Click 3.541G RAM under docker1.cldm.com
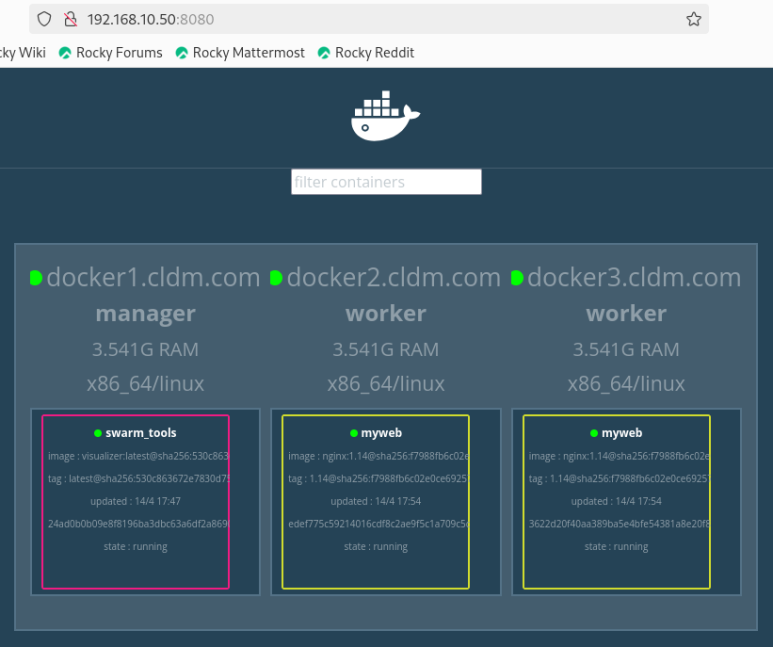Screen dimensions: 773x647 click(145, 350)
